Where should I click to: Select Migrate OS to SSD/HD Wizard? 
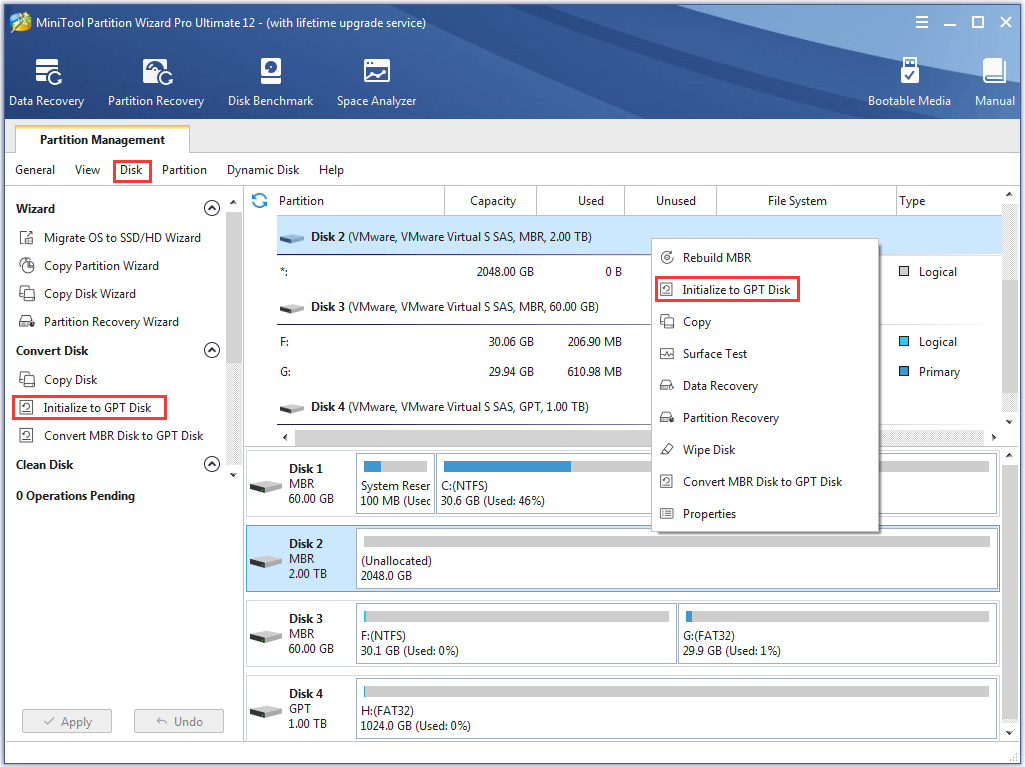pyautogui.click(x=121, y=238)
